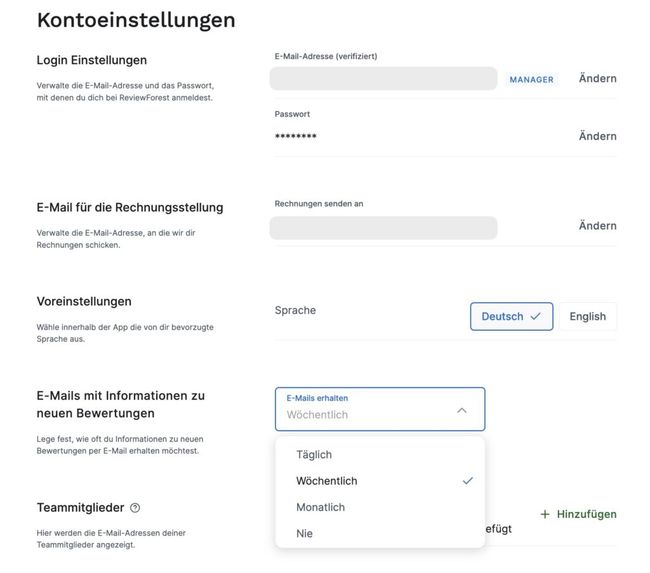Pick Nie to stop review emails

tap(305, 533)
